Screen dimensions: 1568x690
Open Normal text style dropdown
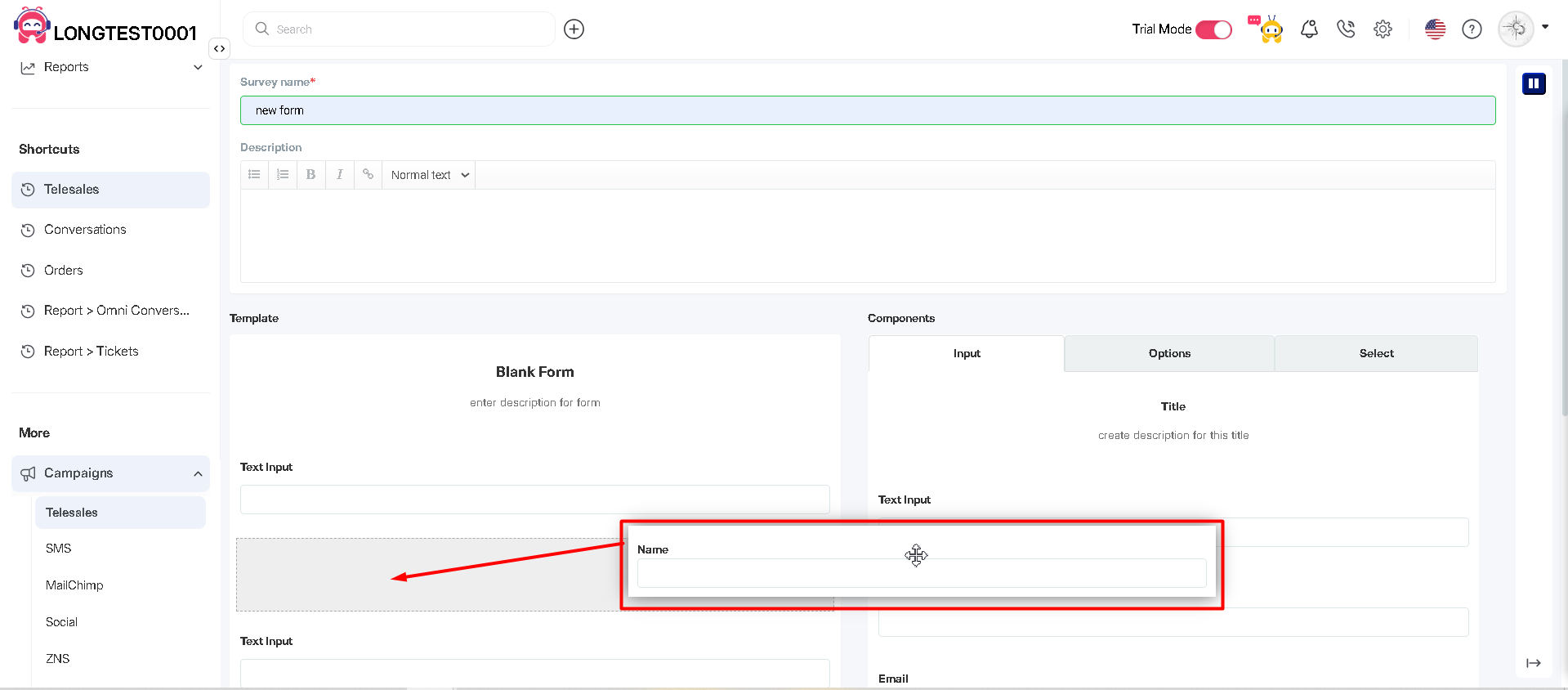[430, 175]
